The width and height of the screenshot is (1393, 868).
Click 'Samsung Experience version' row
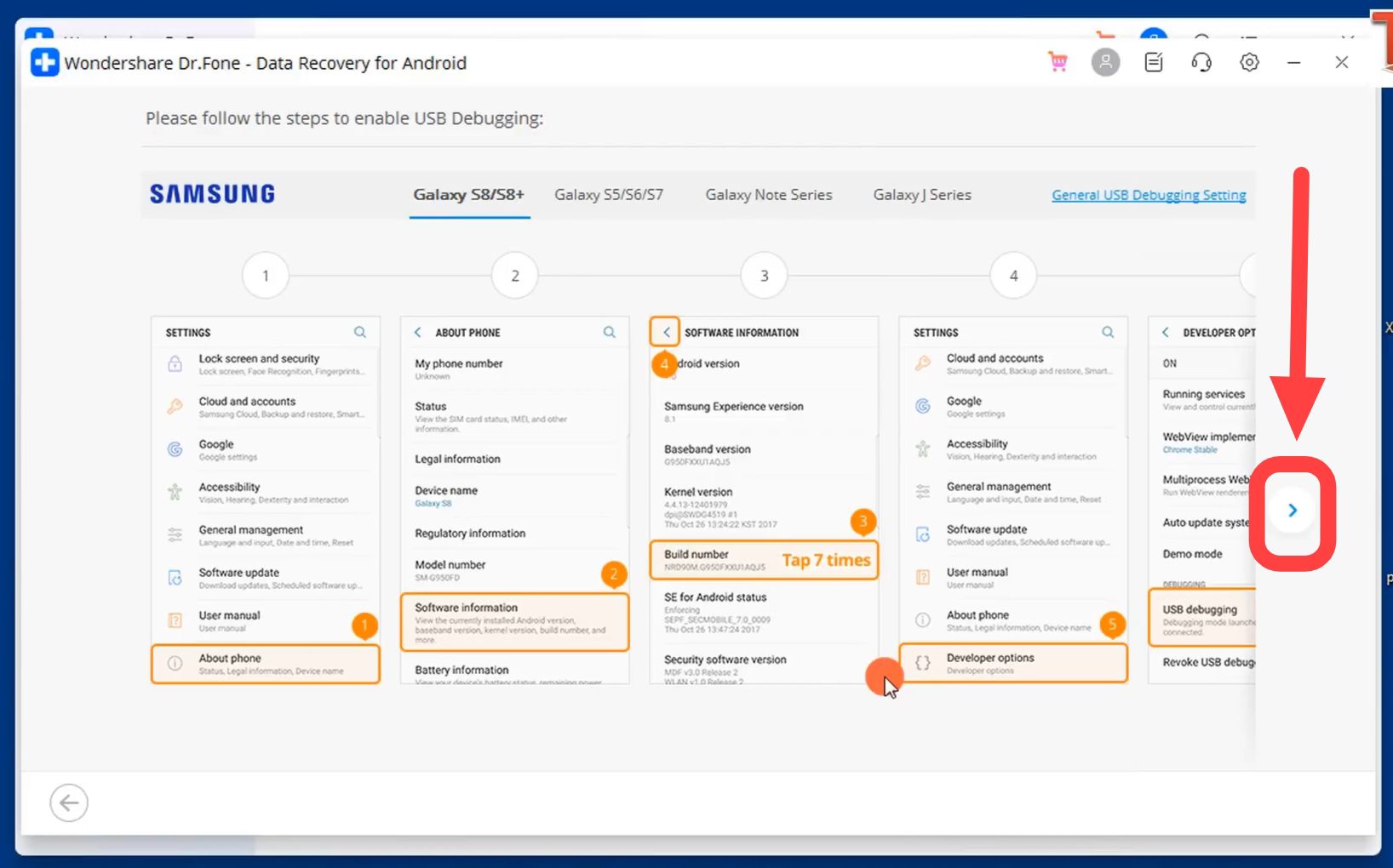pyautogui.click(x=764, y=412)
